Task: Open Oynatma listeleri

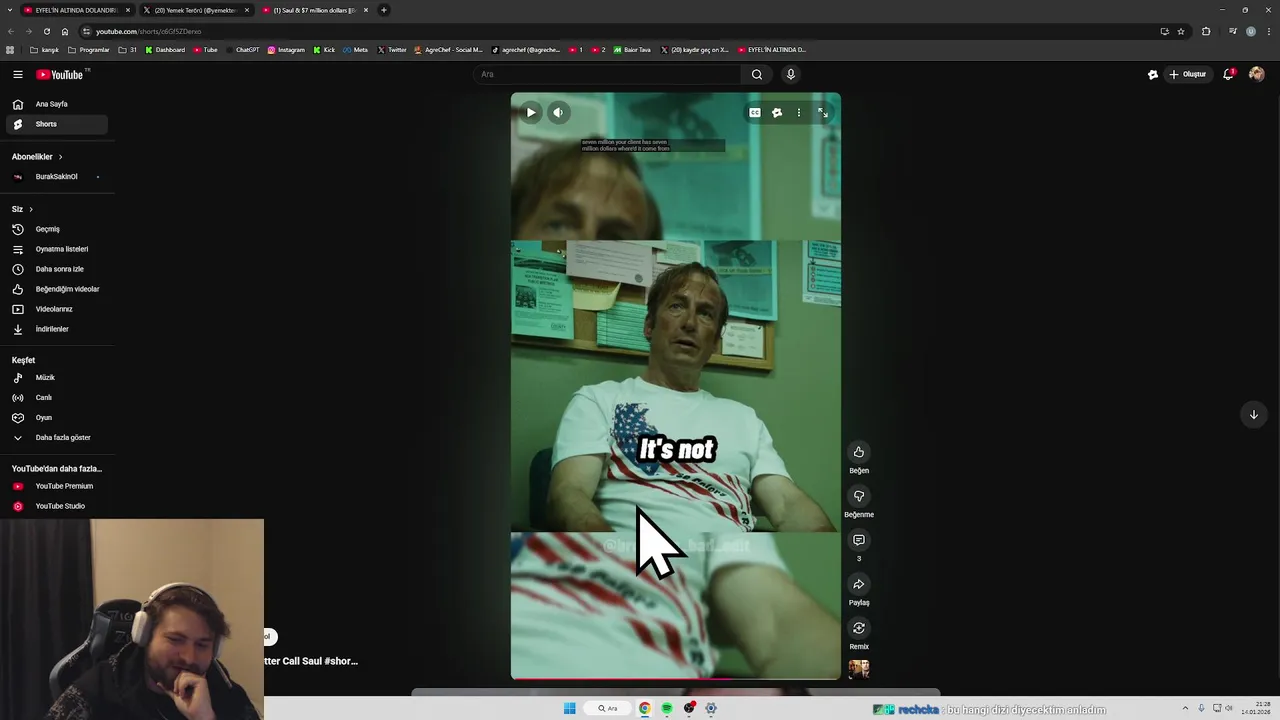Action: (x=57, y=249)
